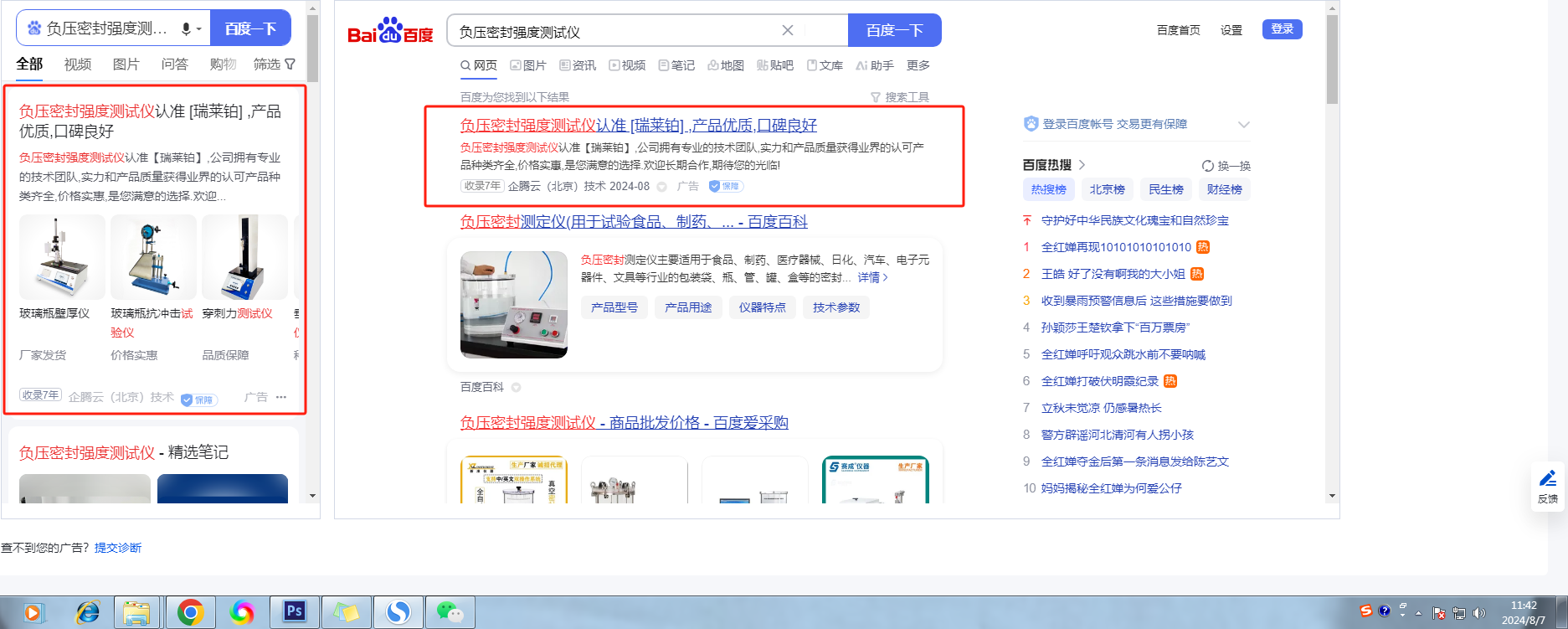Switch to the 图片 tab in desktop results
Viewport: 1568px width, 629px height.
pyautogui.click(x=528, y=65)
